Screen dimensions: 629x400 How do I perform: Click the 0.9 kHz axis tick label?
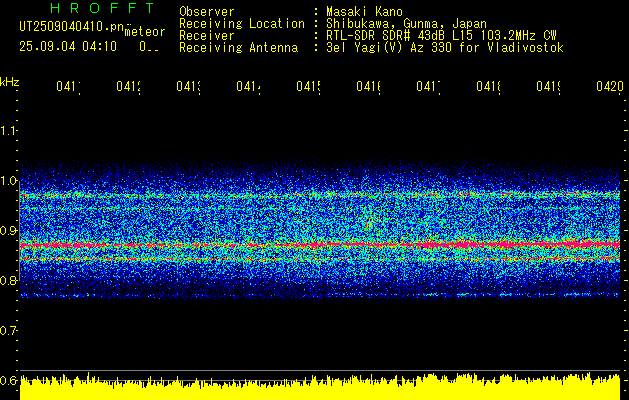point(9,231)
